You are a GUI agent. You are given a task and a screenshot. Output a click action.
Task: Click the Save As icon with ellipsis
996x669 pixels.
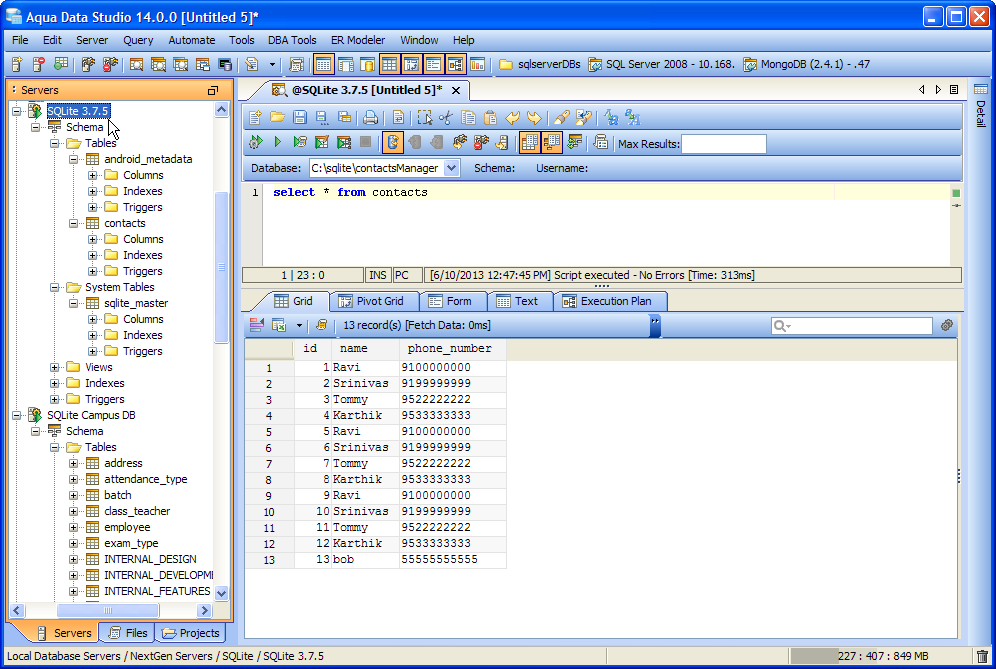point(321,118)
